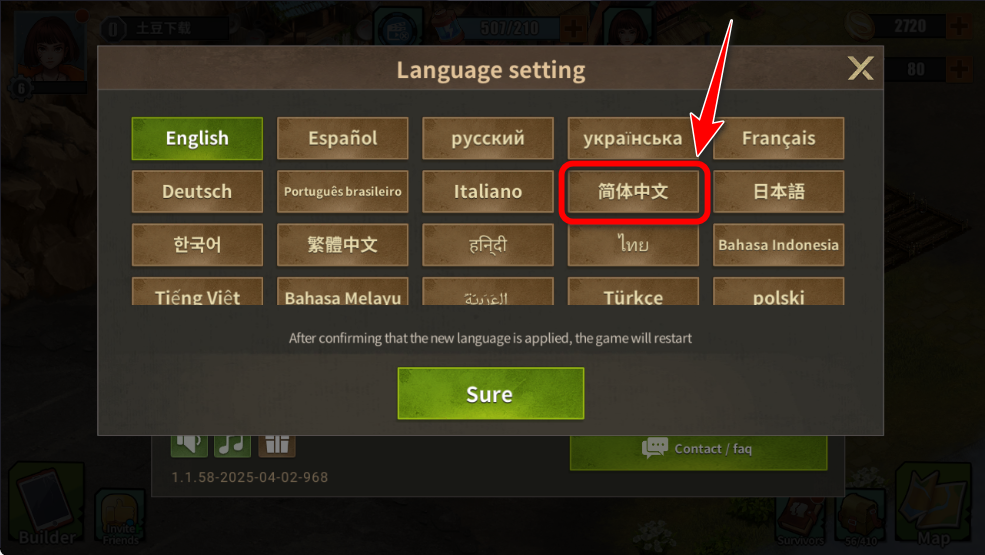Toggle the music note icon
Viewport: 985px width, 555px height.
point(232,446)
